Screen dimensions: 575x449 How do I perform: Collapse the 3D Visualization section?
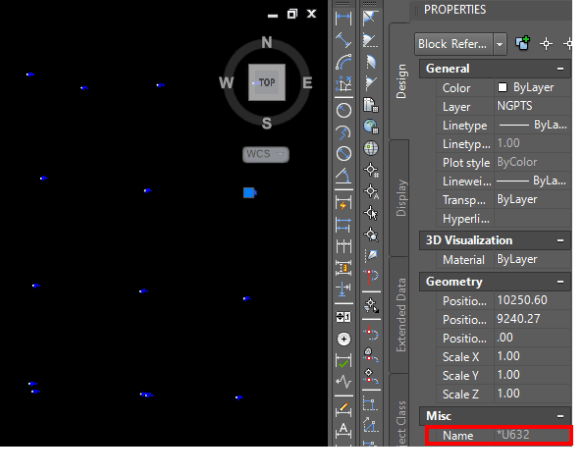coord(560,240)
